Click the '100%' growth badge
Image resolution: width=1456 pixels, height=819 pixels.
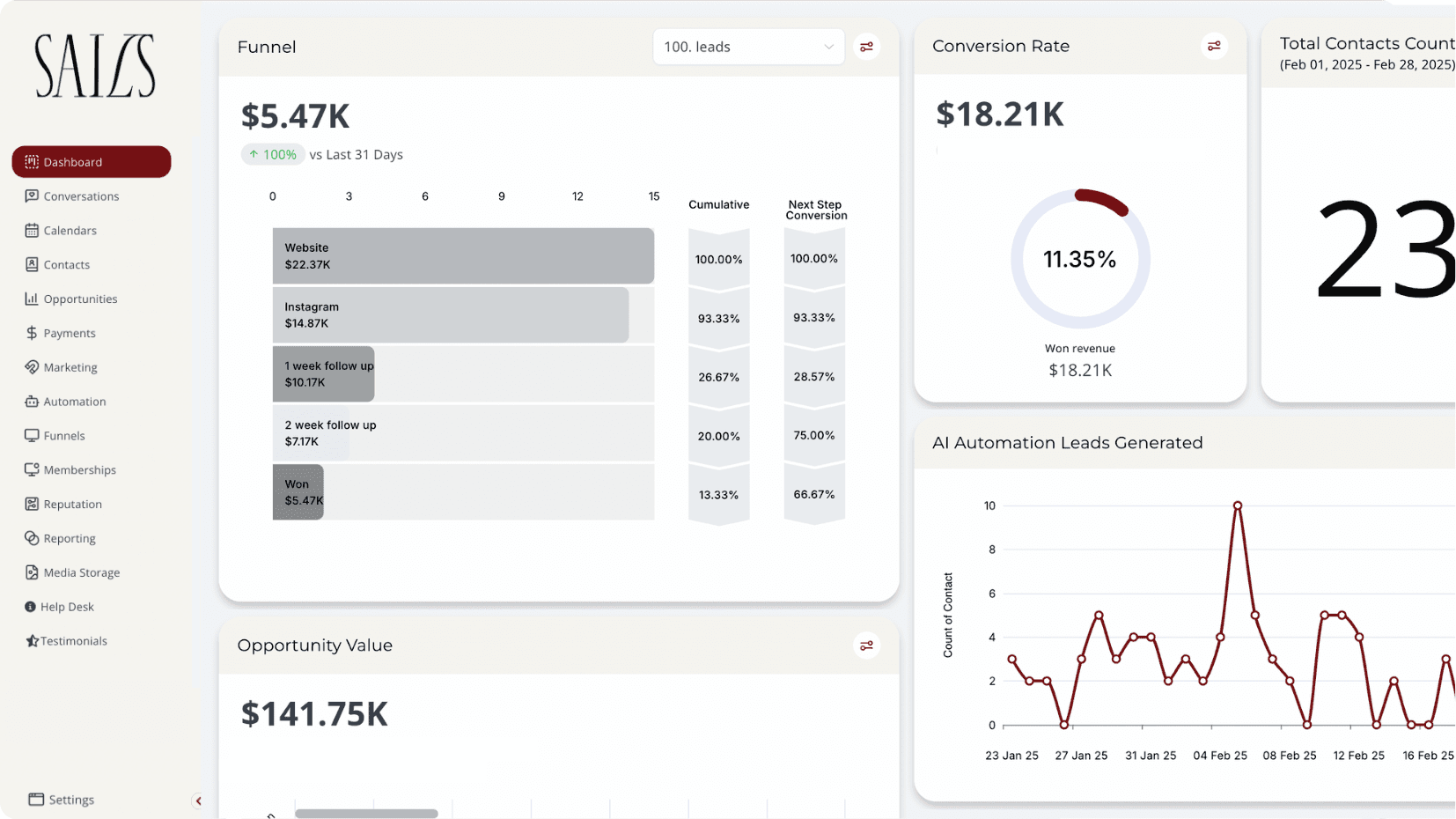coord(273,154)
